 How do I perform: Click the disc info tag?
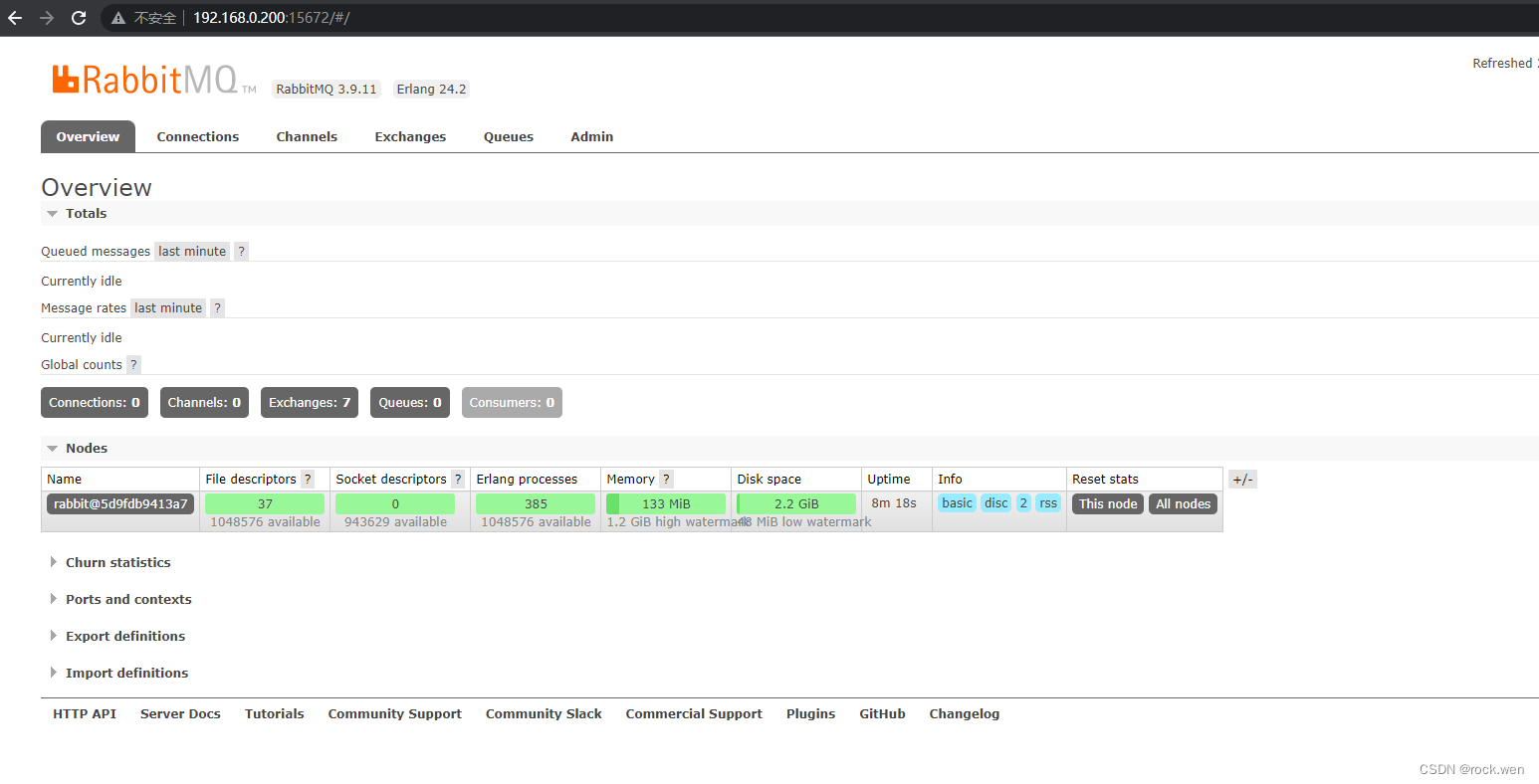(x=996, y=503)
